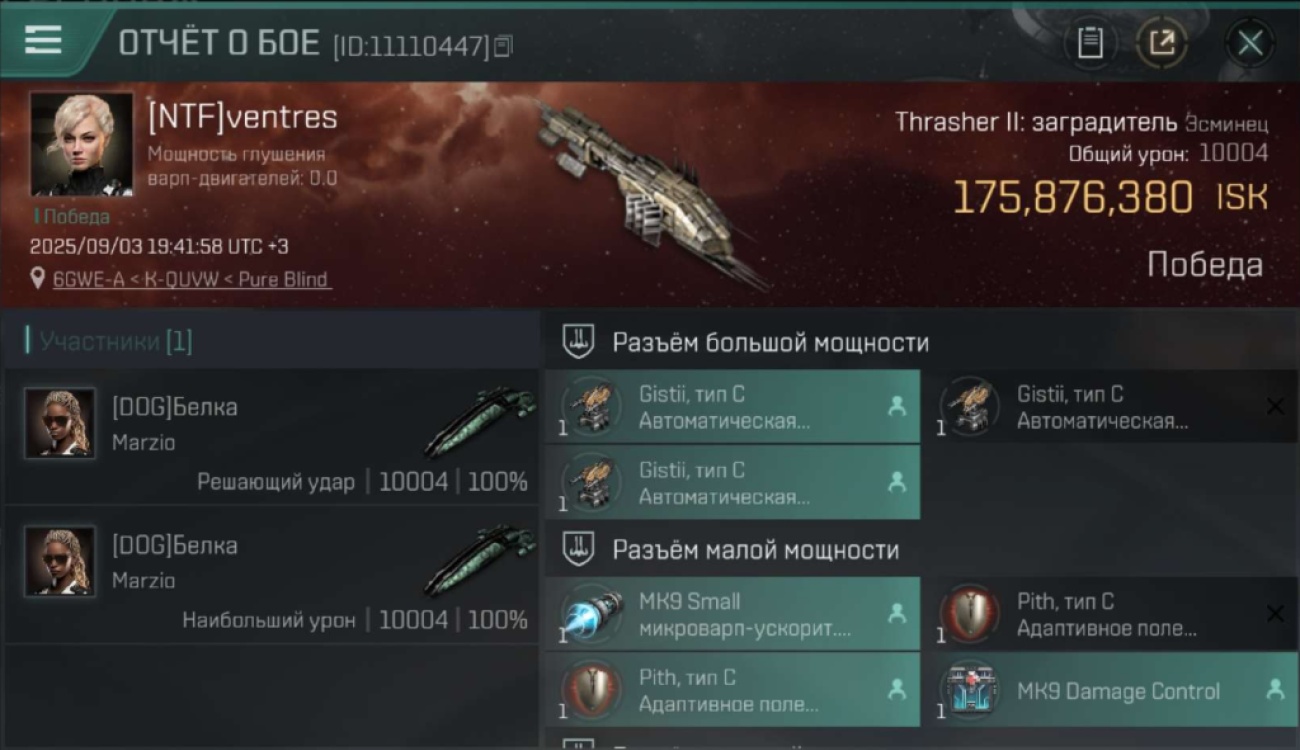Image resolution: width=1300 pixels, height=750 pixels.
Task: Click the person icon on MK9 Damage Control
Action: (1275, 689)
